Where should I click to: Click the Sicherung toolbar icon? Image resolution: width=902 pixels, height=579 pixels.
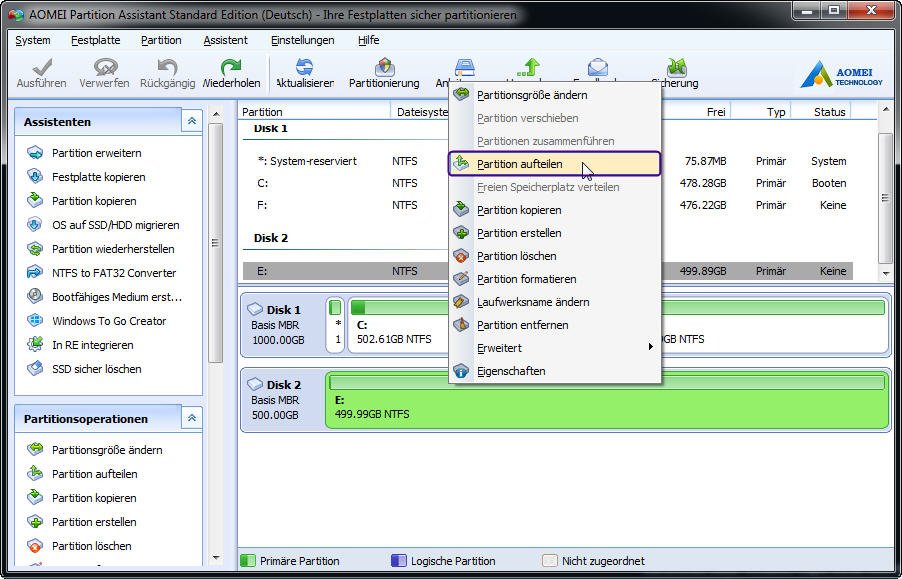coord(676,67)
